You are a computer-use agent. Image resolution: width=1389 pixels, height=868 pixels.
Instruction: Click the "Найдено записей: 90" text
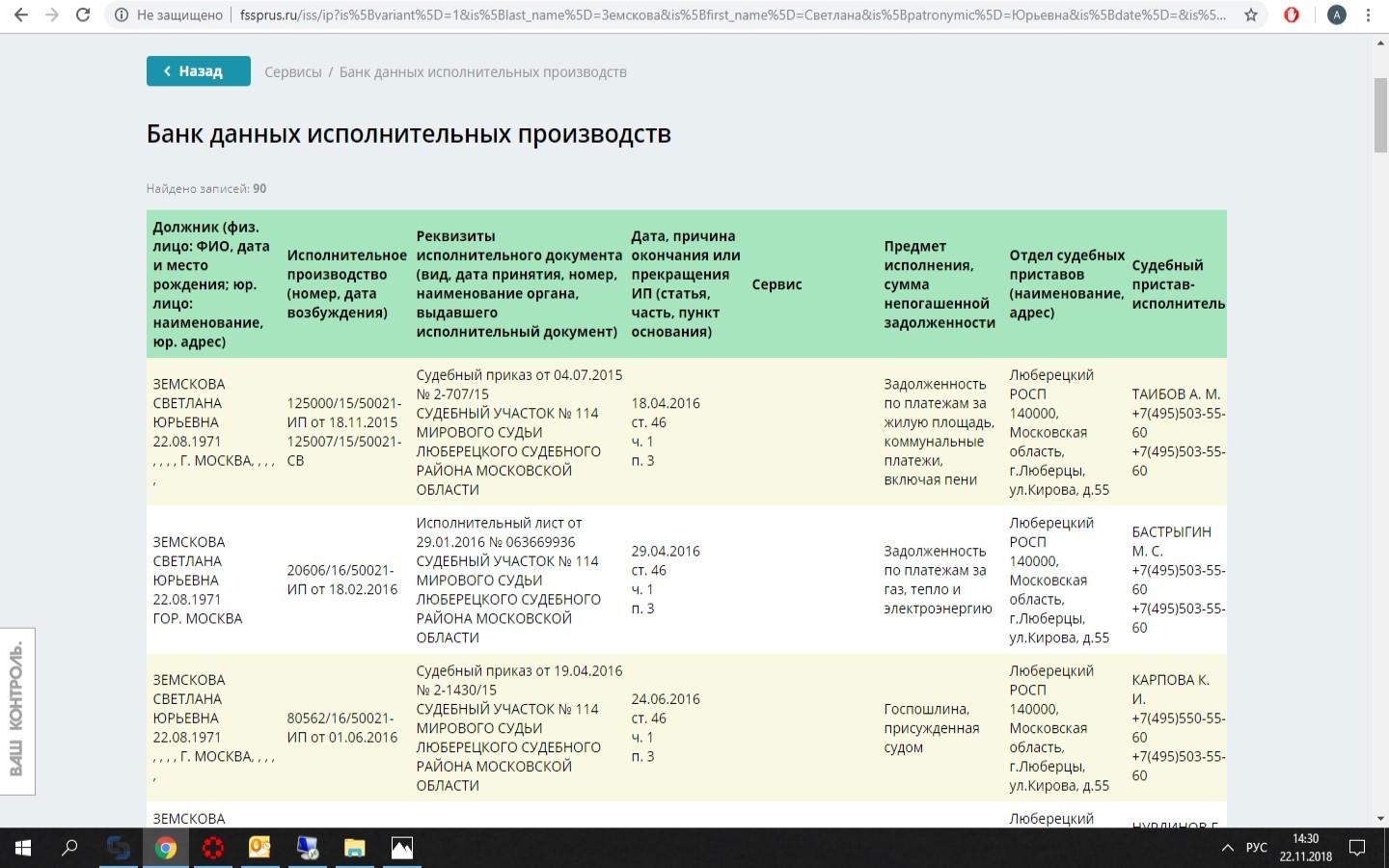click(206, 189)
